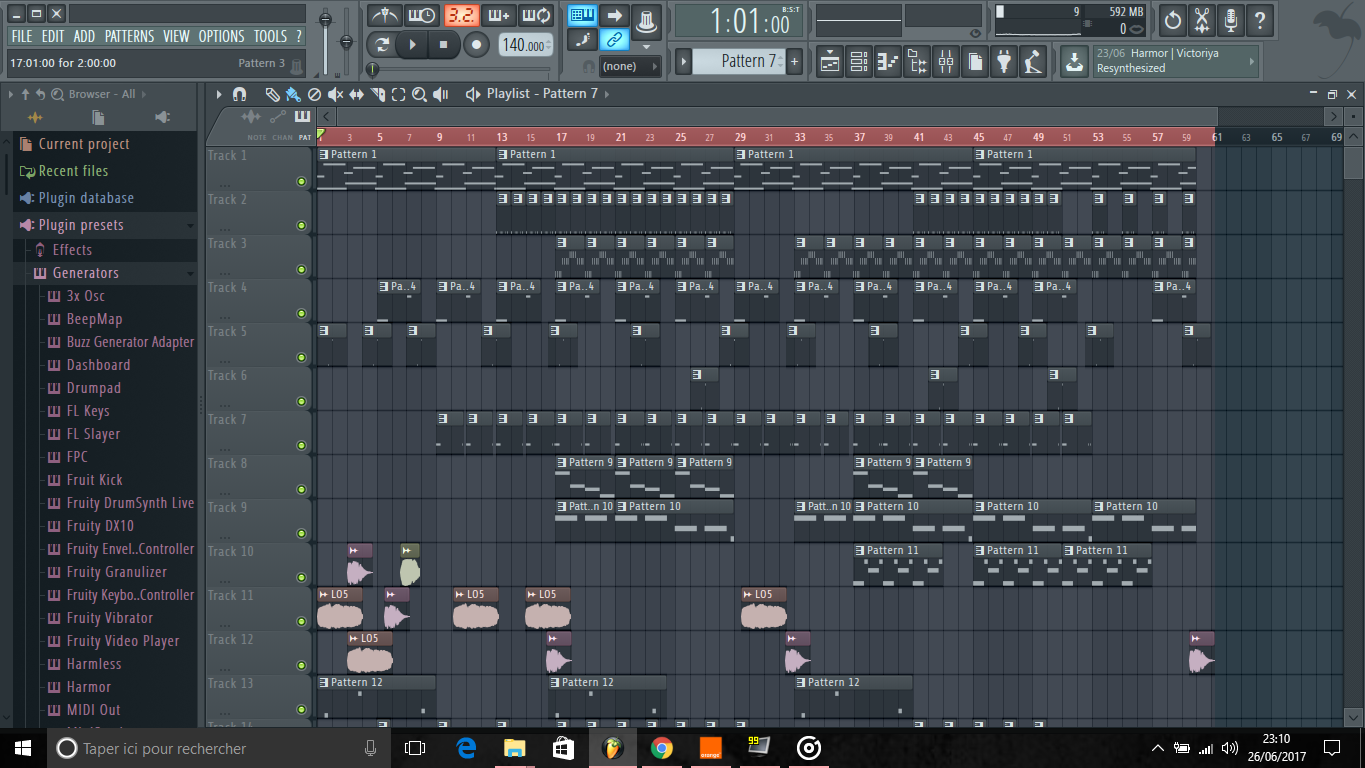The width and height of the screenshot is (1365, 768).
Task: Open the FILE menu
Action: [x=22, y=36]
